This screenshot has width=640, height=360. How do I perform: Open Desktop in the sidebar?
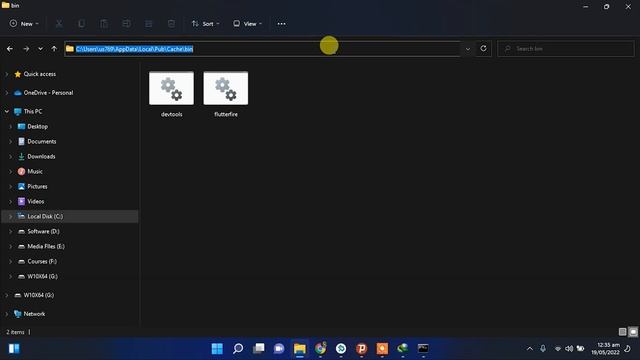coord(37,127)
